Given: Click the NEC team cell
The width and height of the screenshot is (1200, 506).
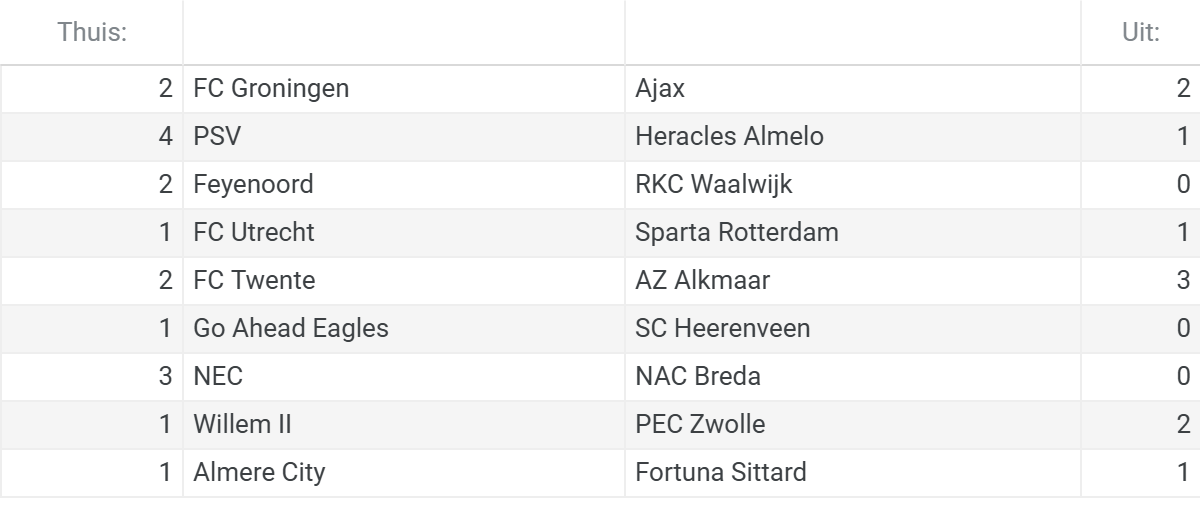Looking at the screenshot, I should click(x=404, y=377).
